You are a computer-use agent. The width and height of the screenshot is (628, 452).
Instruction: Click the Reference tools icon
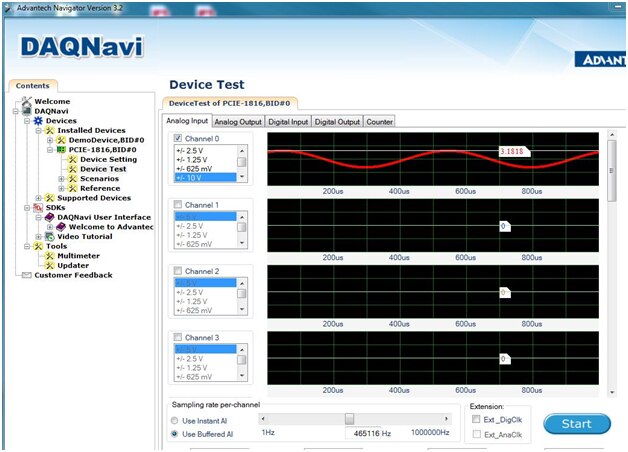72,188
